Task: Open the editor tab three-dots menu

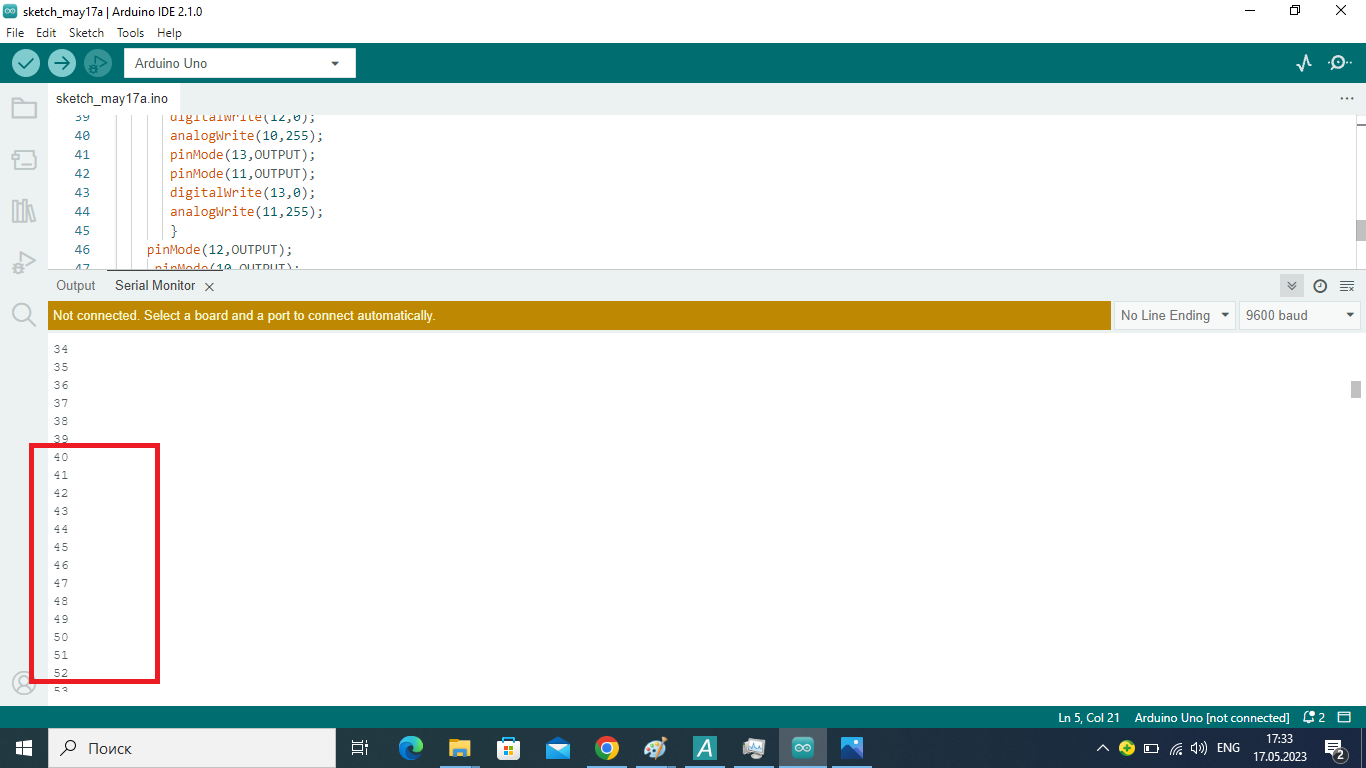Action: point(1347,99)
